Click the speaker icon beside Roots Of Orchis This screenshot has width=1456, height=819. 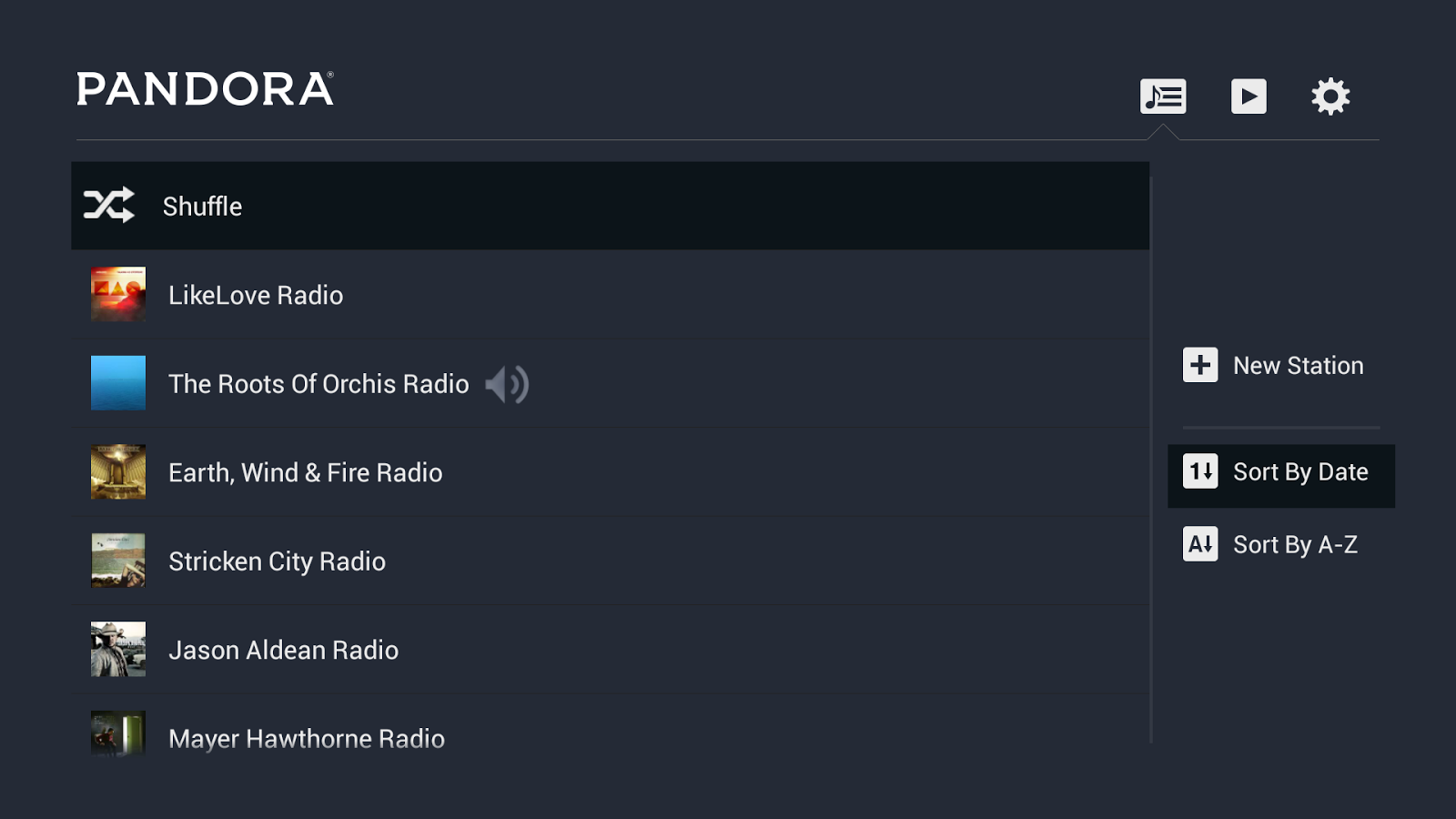click(x=507, y=384)
